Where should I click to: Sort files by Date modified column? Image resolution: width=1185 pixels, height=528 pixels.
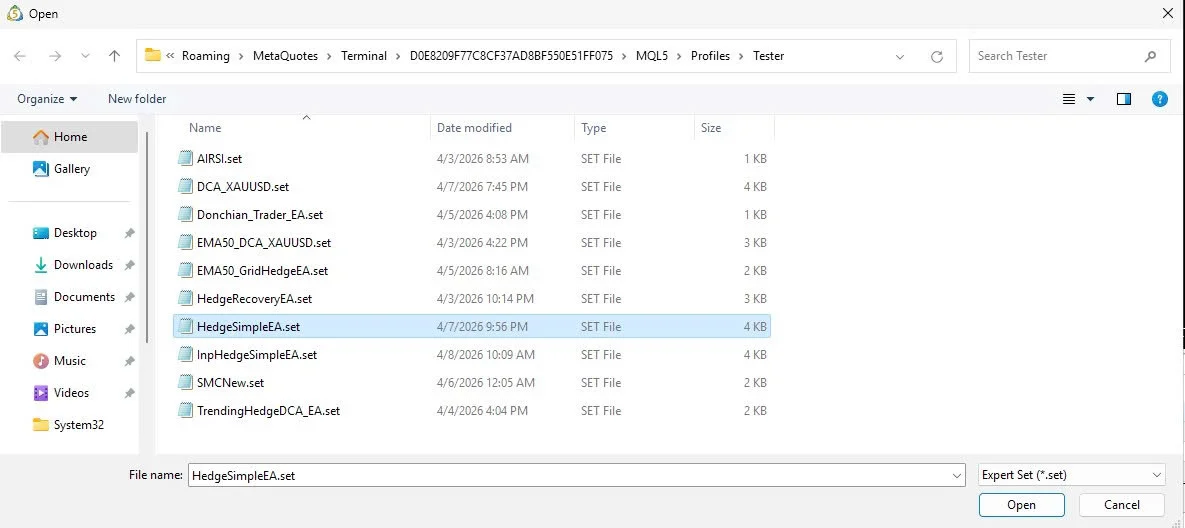474,128
